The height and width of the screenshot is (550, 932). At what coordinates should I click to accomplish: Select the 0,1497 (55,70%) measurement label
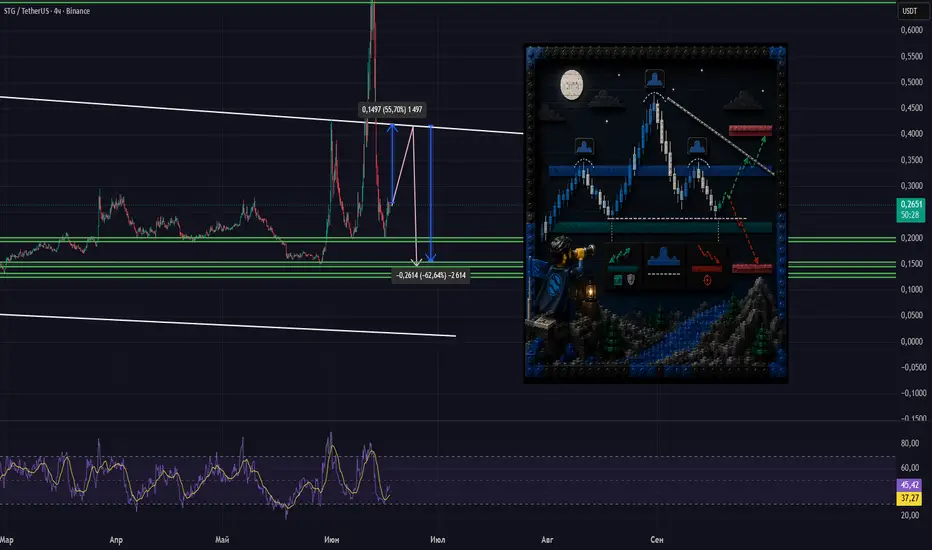(392, 109)
